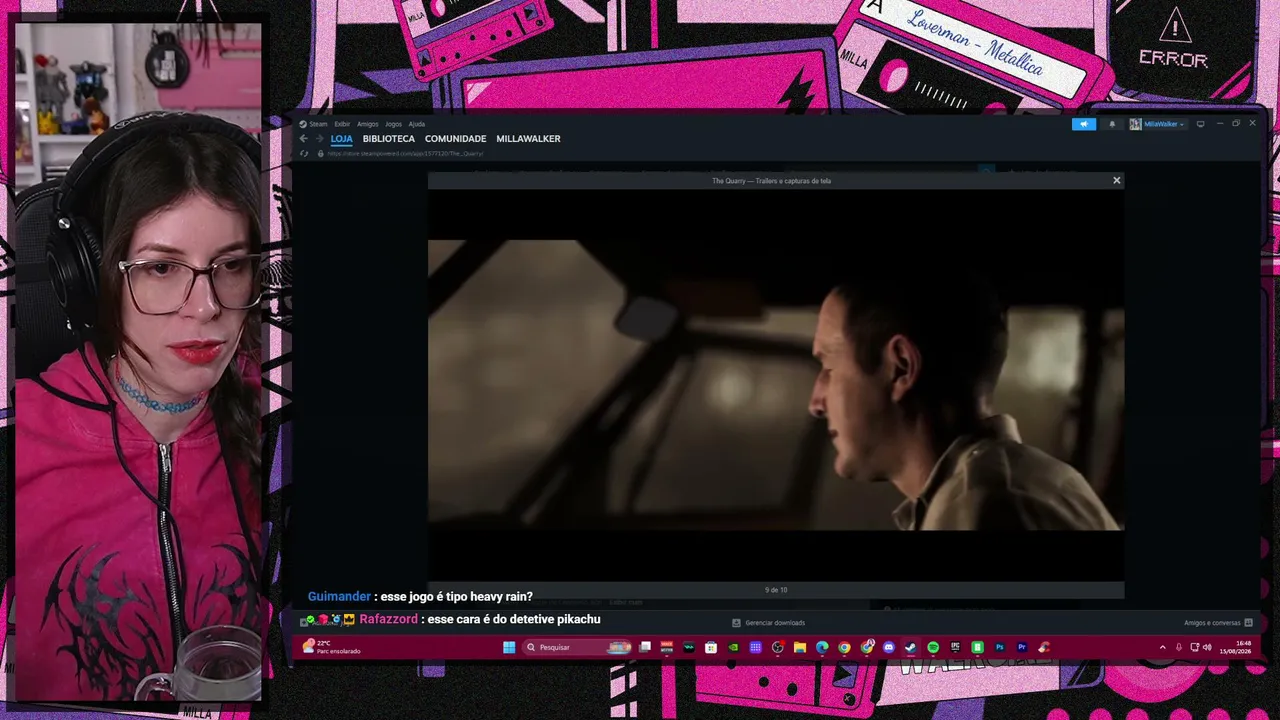
Task: Click the Quarry trailer screenshot image
Action: tap(776, 385)
